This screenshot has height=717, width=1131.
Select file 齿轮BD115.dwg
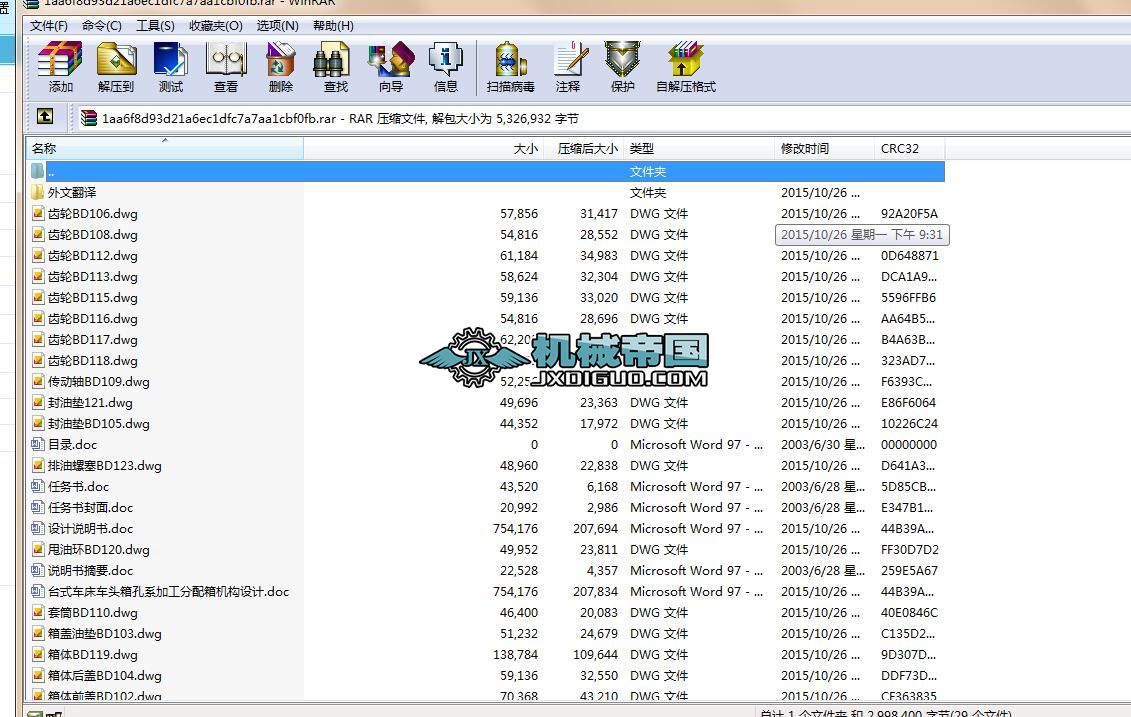92,297
